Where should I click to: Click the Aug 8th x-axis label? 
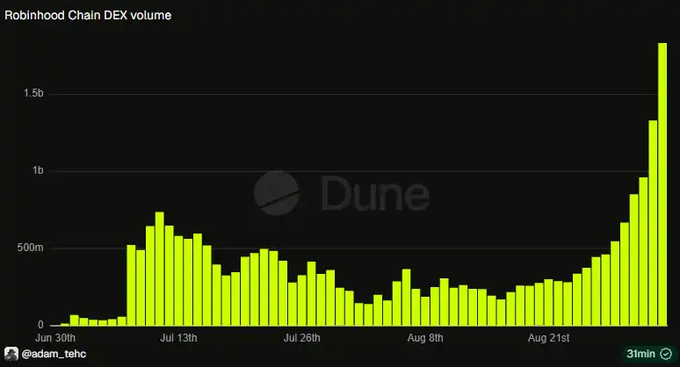click(425, 338)
